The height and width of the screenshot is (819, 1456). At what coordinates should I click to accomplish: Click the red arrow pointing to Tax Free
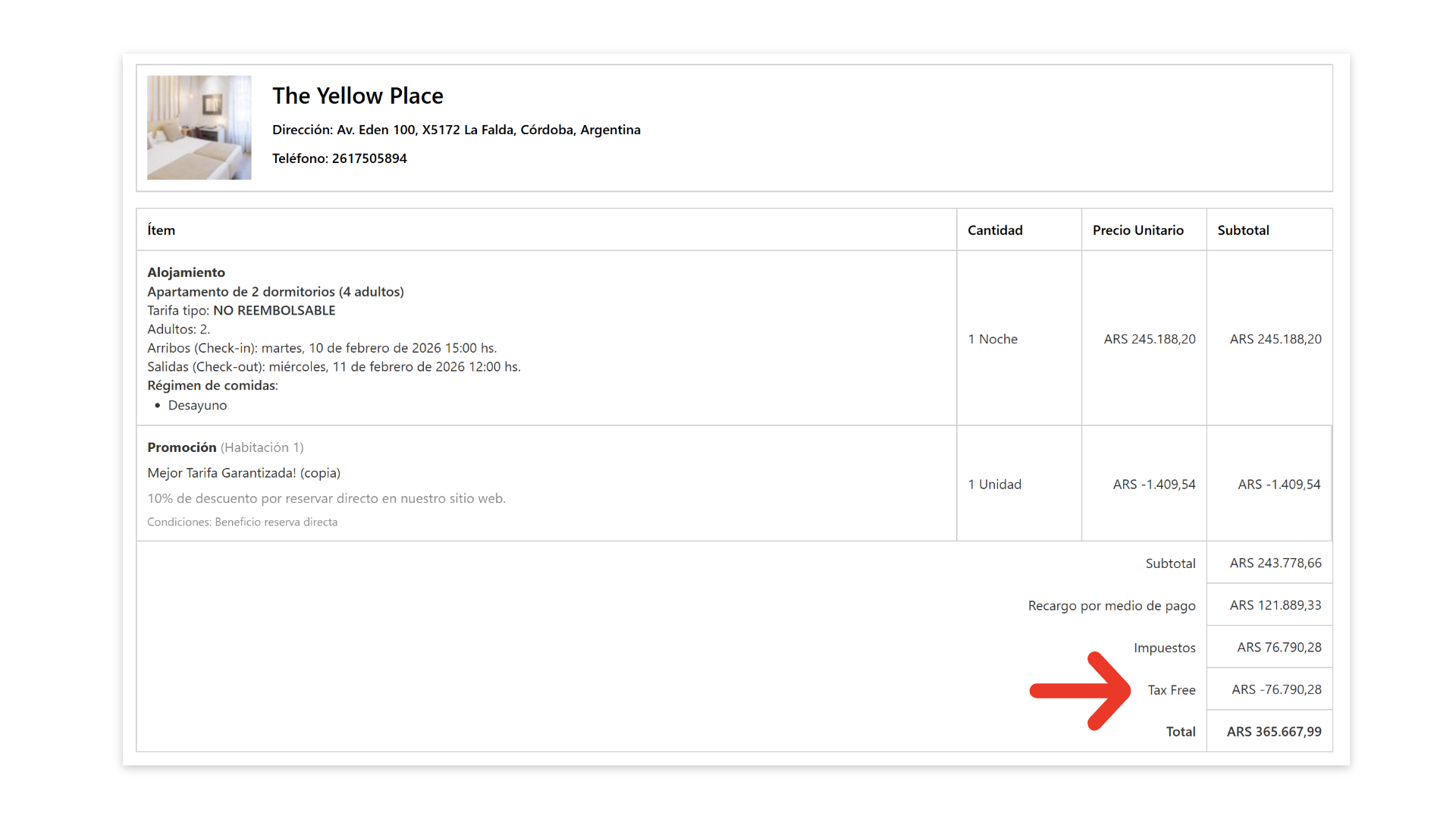[x=1081, y=690]
